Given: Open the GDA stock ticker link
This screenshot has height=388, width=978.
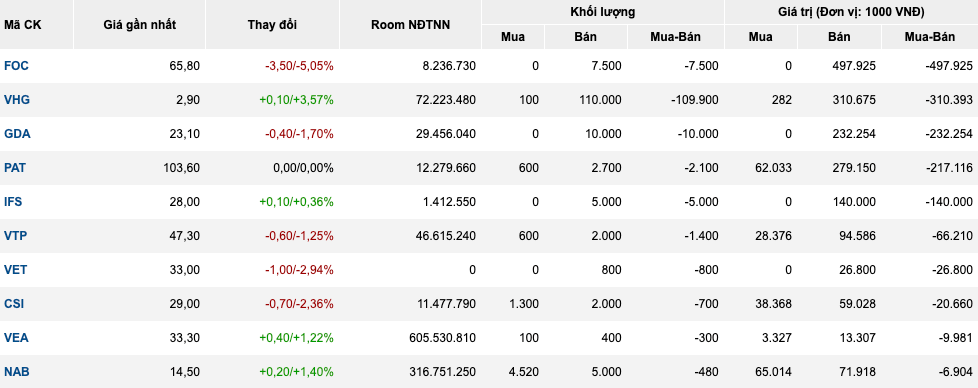Looking at the screenshot, I should [x=17, y=134].
